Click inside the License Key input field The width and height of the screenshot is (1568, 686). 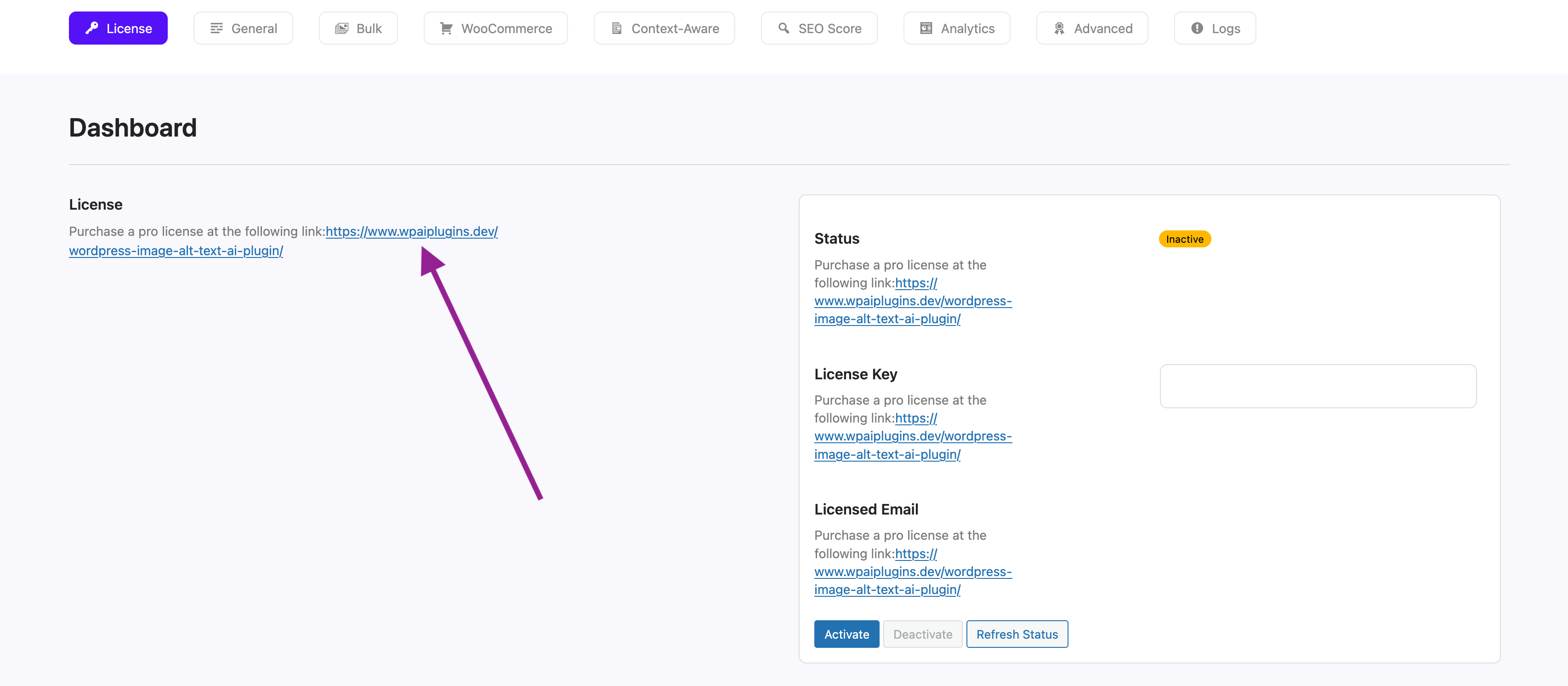pyautogui.click(x=1317, y=386)
